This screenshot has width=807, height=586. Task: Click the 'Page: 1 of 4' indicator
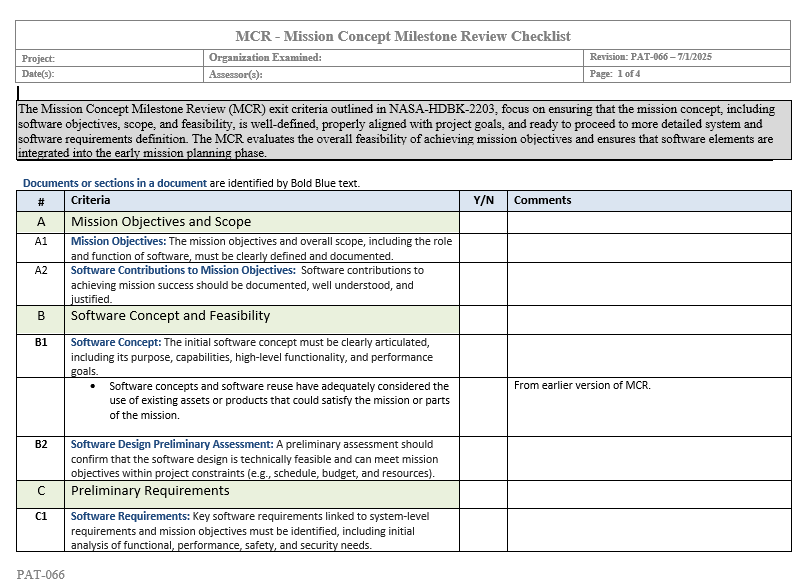pos(615,74)
